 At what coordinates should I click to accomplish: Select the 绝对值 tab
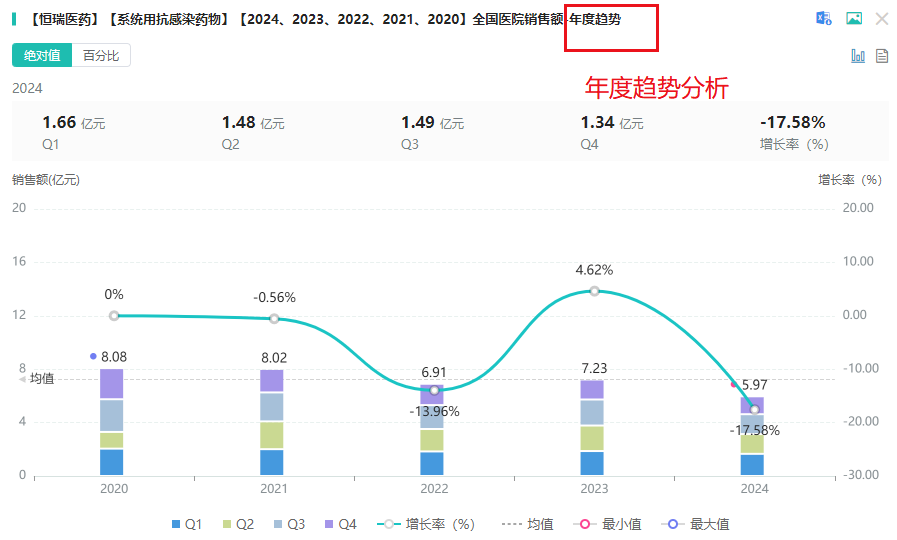click(42, 56)
